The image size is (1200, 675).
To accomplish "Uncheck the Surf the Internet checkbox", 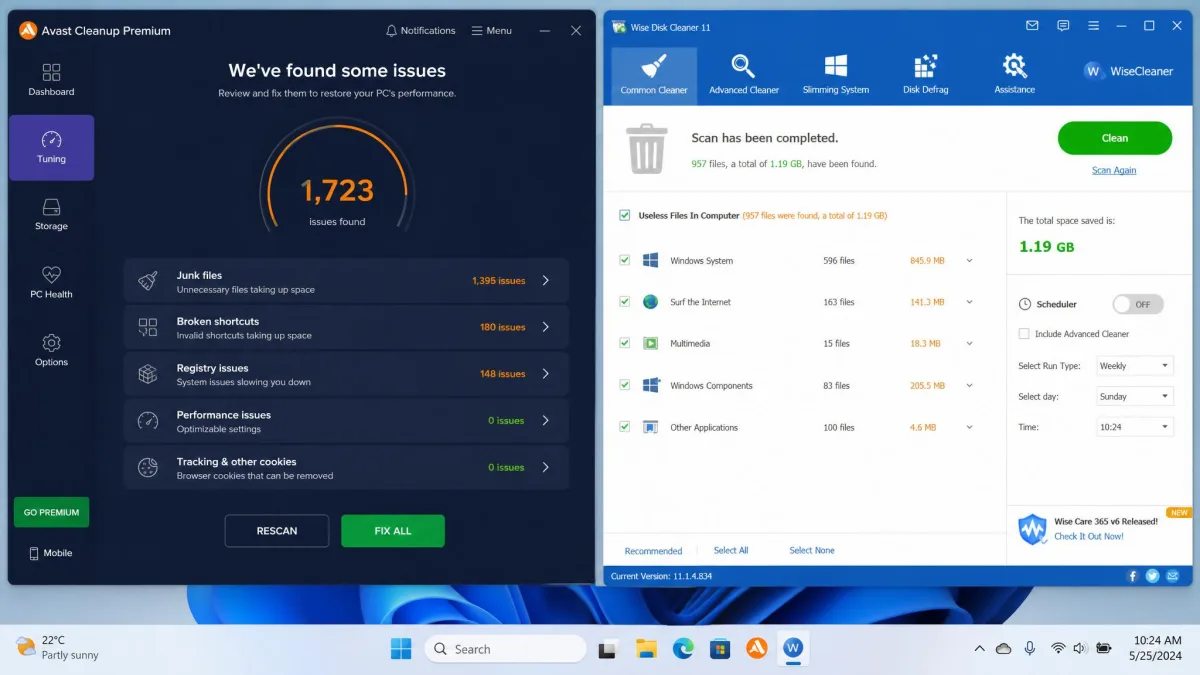I will 625,302.
